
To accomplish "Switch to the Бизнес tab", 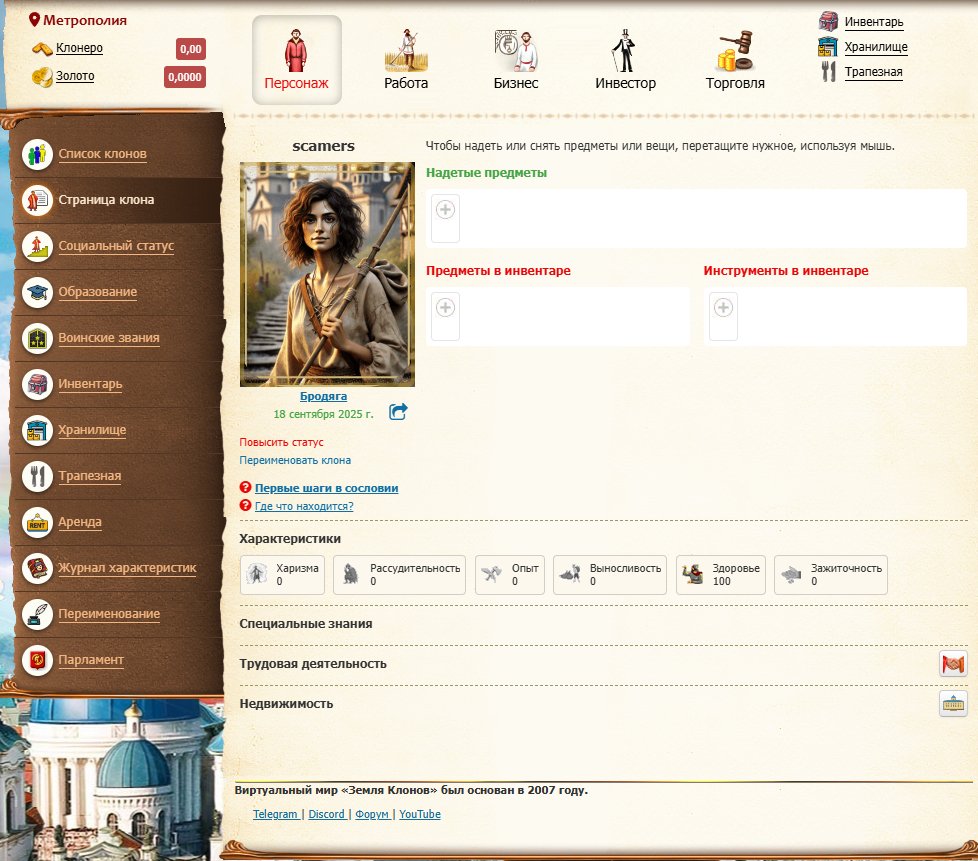I will coord(516,60).
